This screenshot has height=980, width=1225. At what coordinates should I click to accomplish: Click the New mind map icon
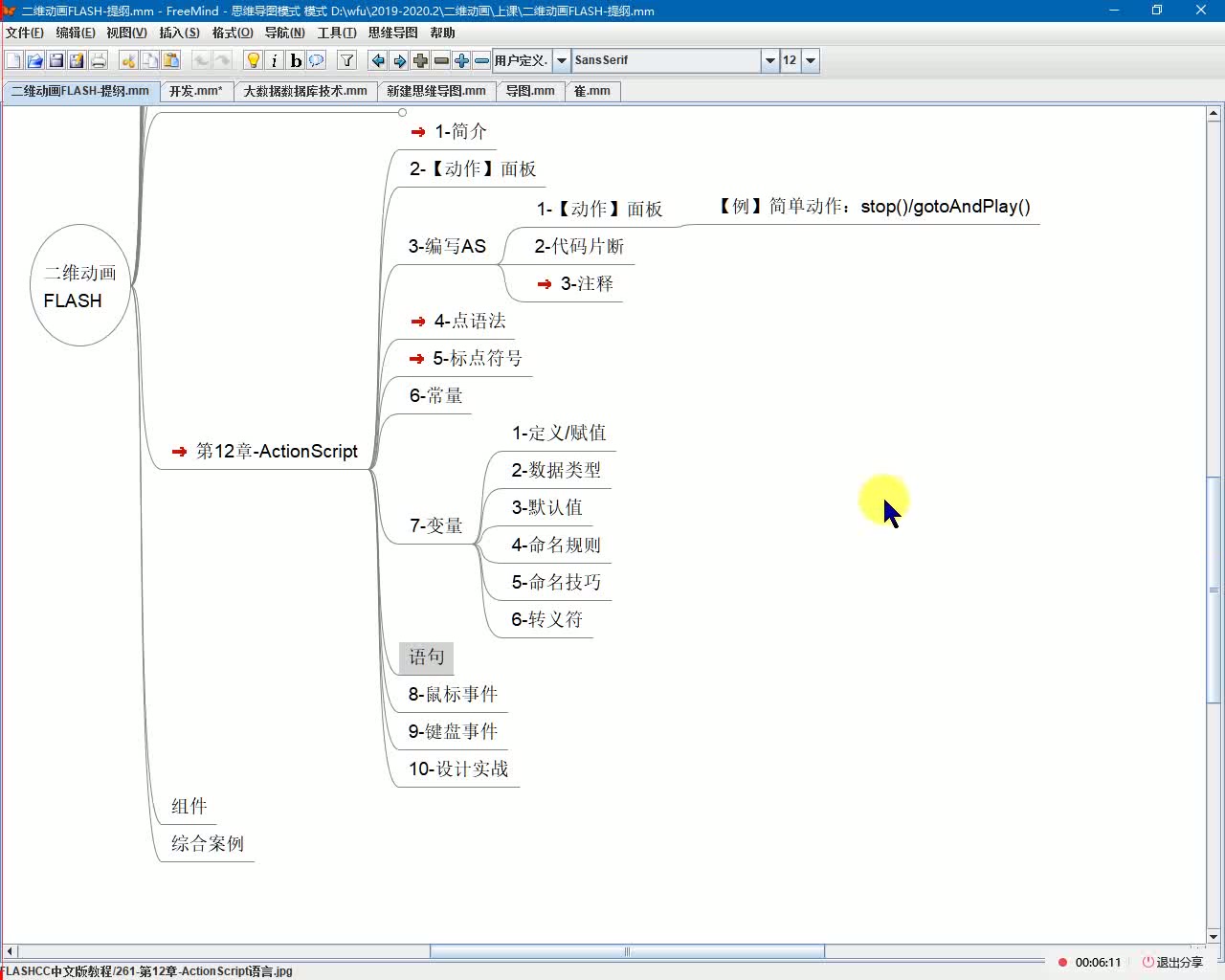pyautogui.click(x=13, y=60)
